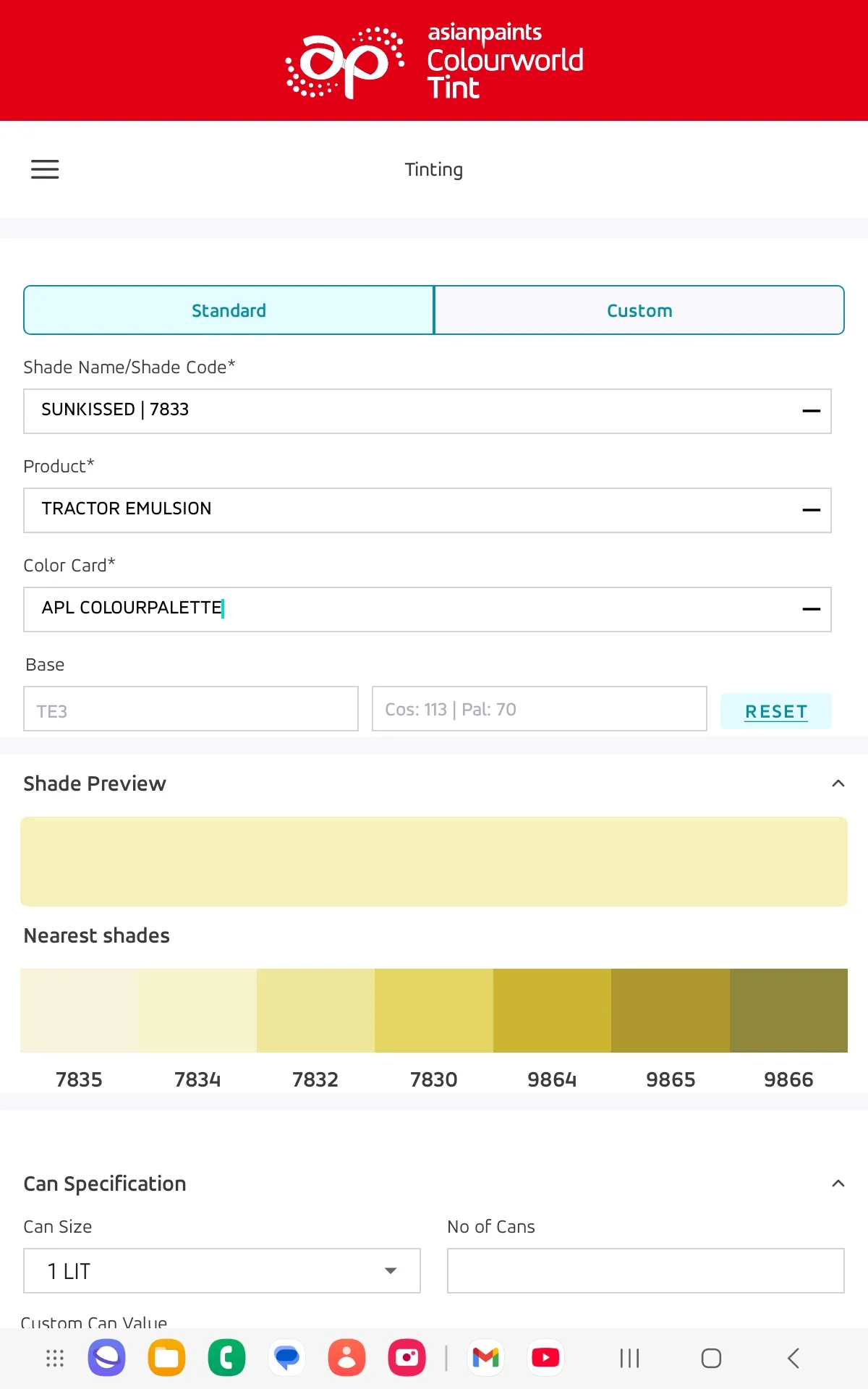
Task: Open the hamburger navigation menu
Action: click(45, 169)
